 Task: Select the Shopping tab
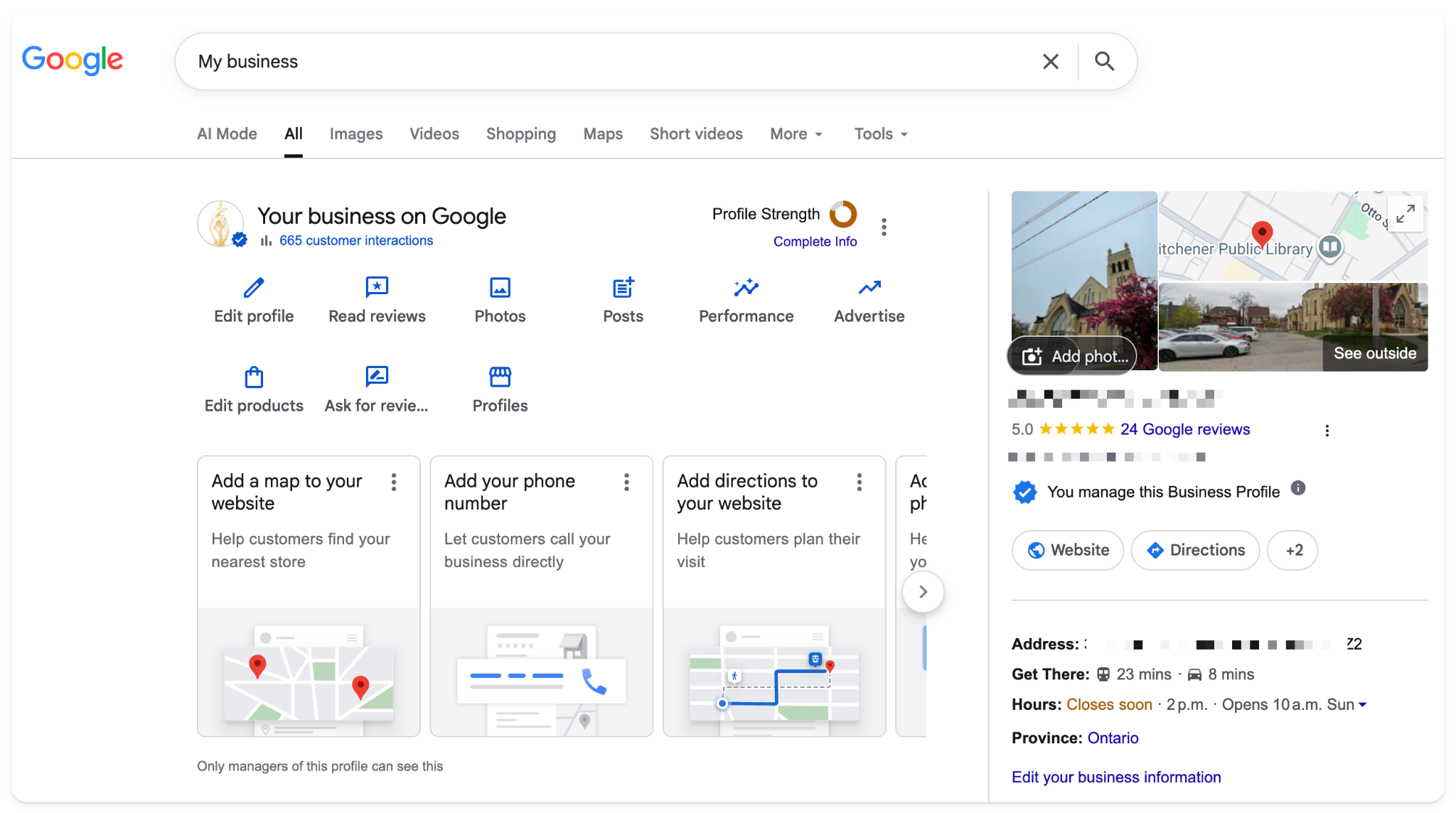point(521,134)
